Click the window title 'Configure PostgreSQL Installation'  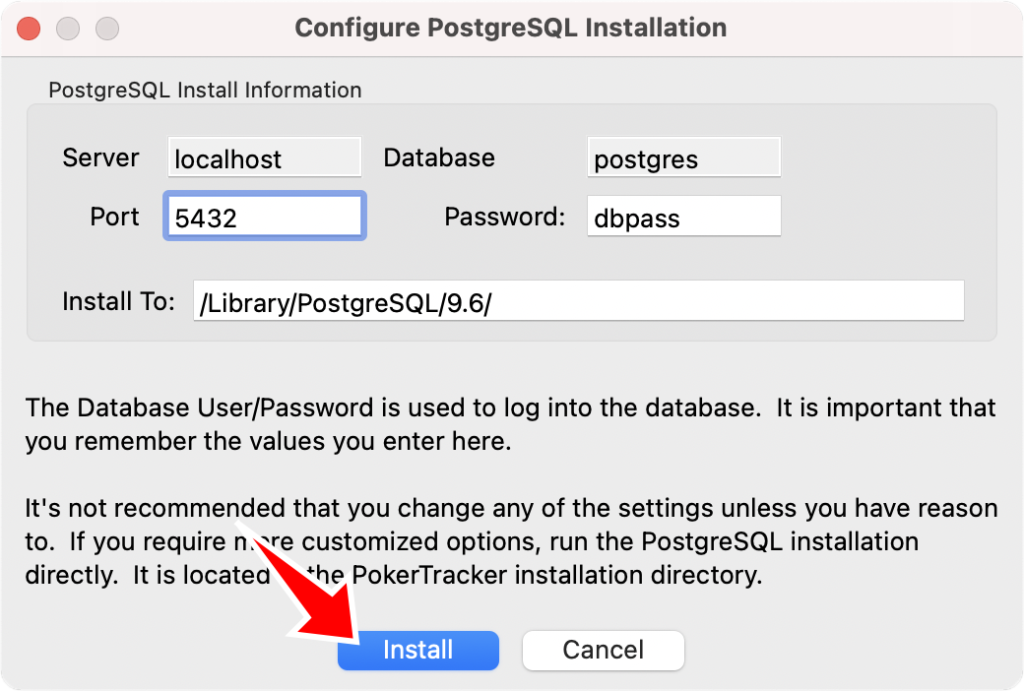click(511, 28)
